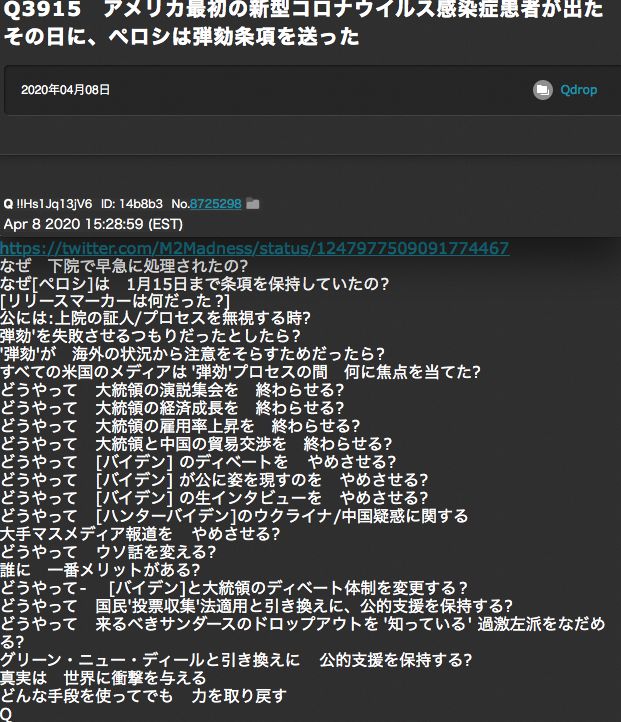The image size is (621, 722).
Task: Click the line 公には:上院の証人/プロセスを無視する時?
Action: point(156,318)
